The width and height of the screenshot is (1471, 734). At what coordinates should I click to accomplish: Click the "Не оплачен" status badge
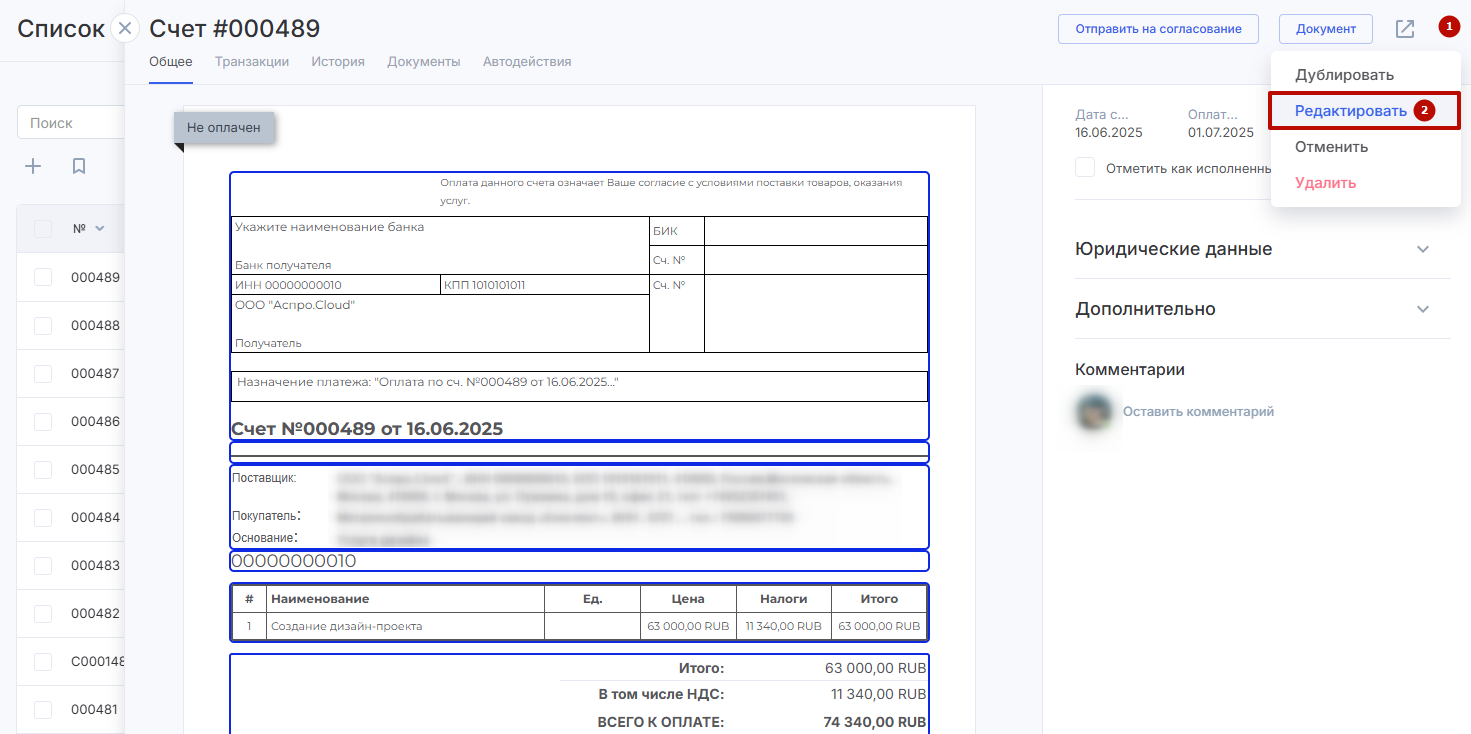click(224, 127)
